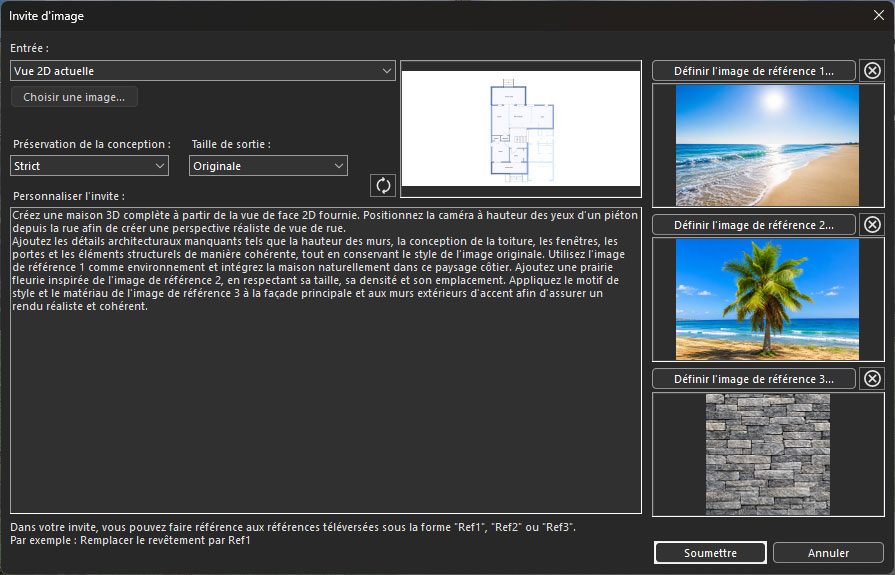Click the 'Entrée :' label

pos(29,48)
